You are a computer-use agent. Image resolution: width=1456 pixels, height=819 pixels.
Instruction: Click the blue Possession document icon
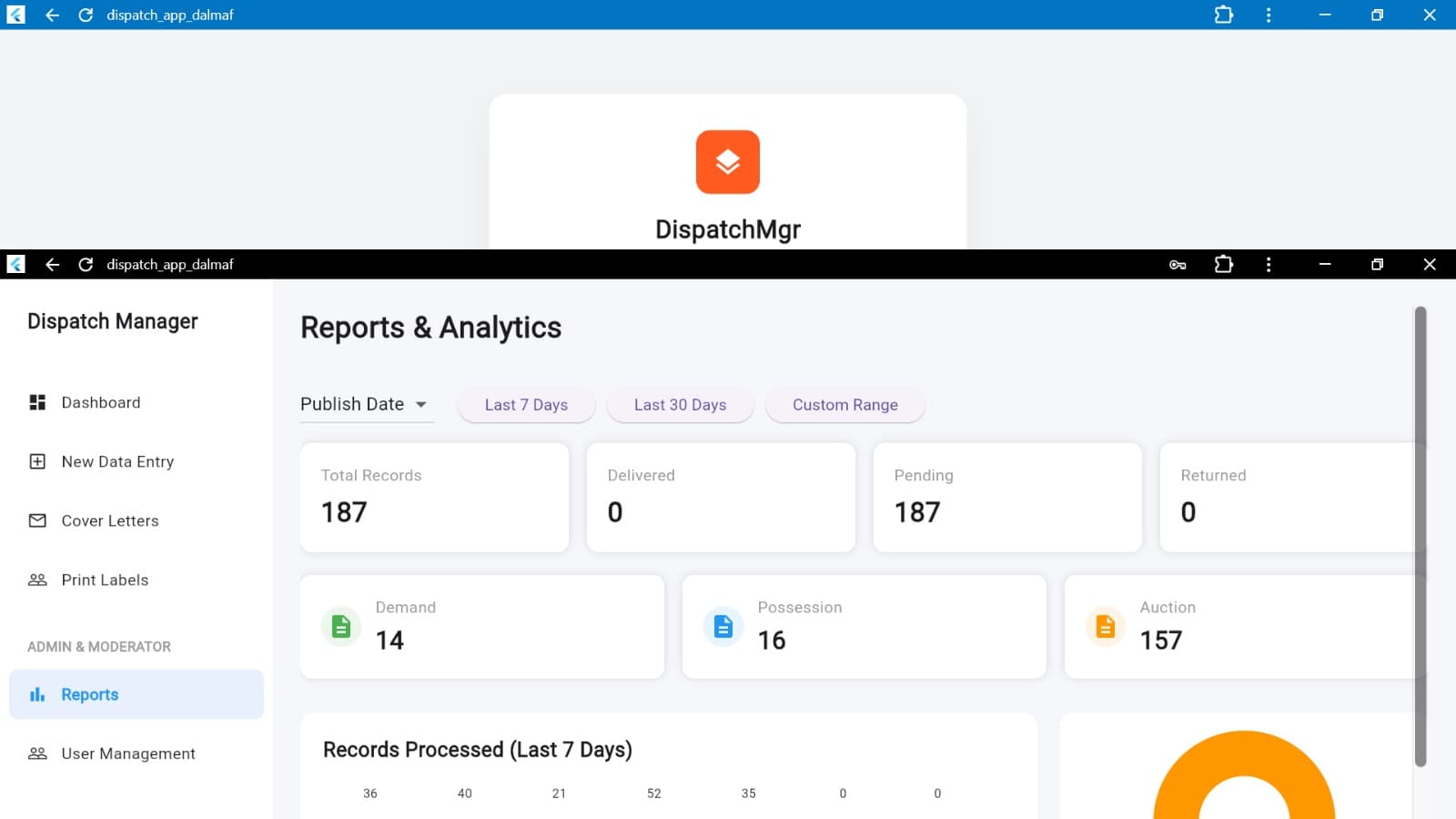723,626
